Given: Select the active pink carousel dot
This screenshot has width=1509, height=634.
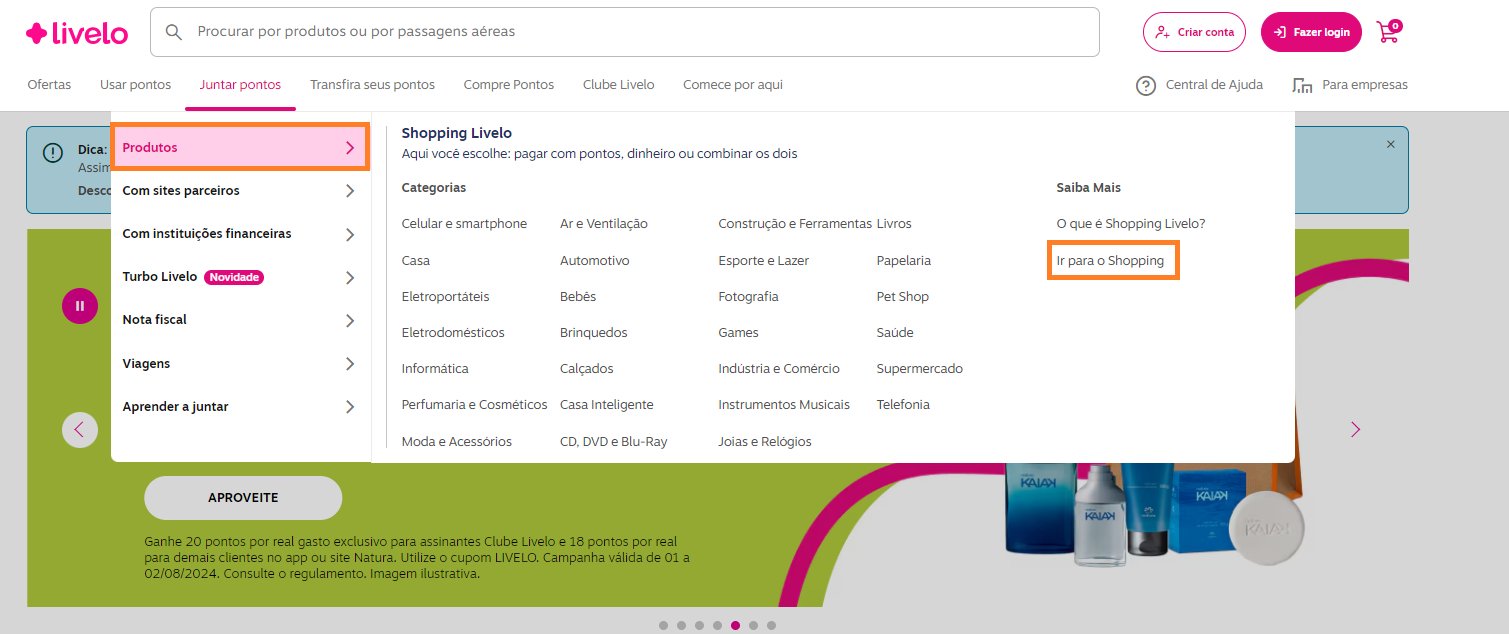Looking at the screenshot, I should point(735,626).
